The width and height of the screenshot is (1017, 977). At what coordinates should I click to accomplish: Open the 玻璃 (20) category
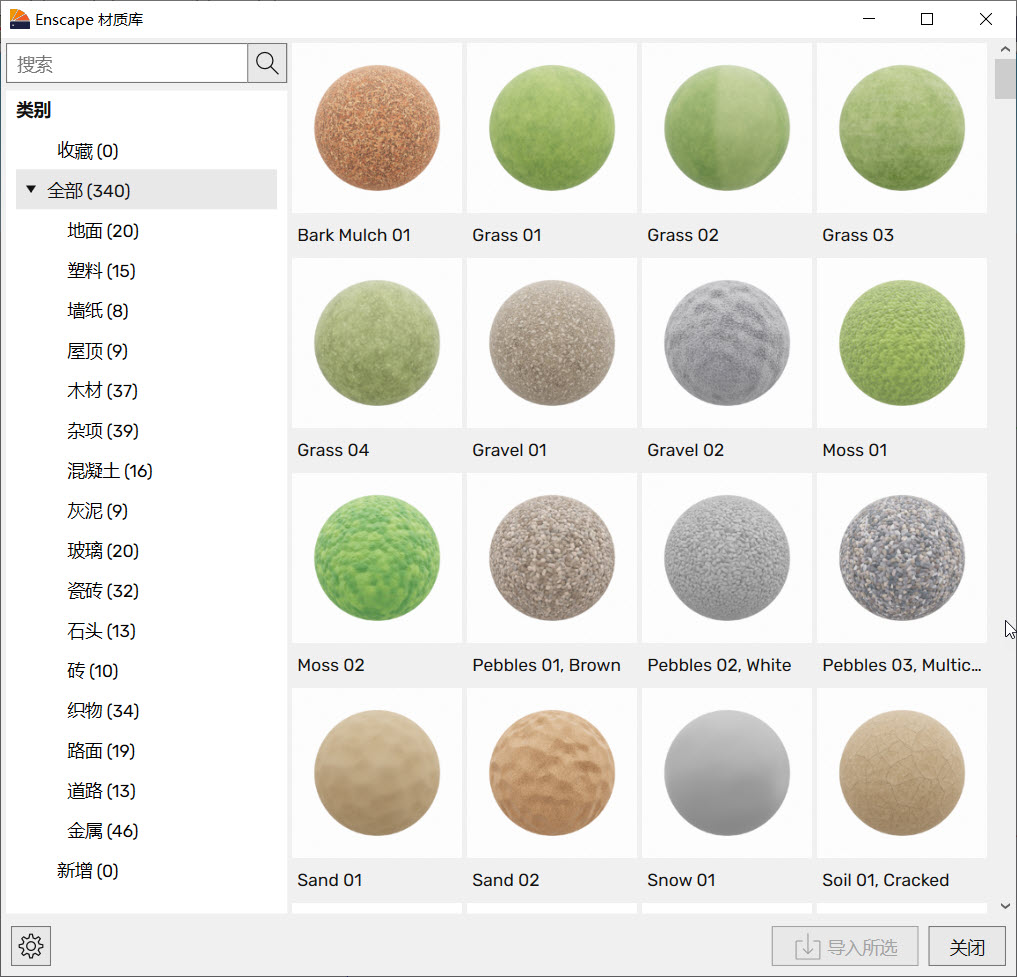point(103,551)
